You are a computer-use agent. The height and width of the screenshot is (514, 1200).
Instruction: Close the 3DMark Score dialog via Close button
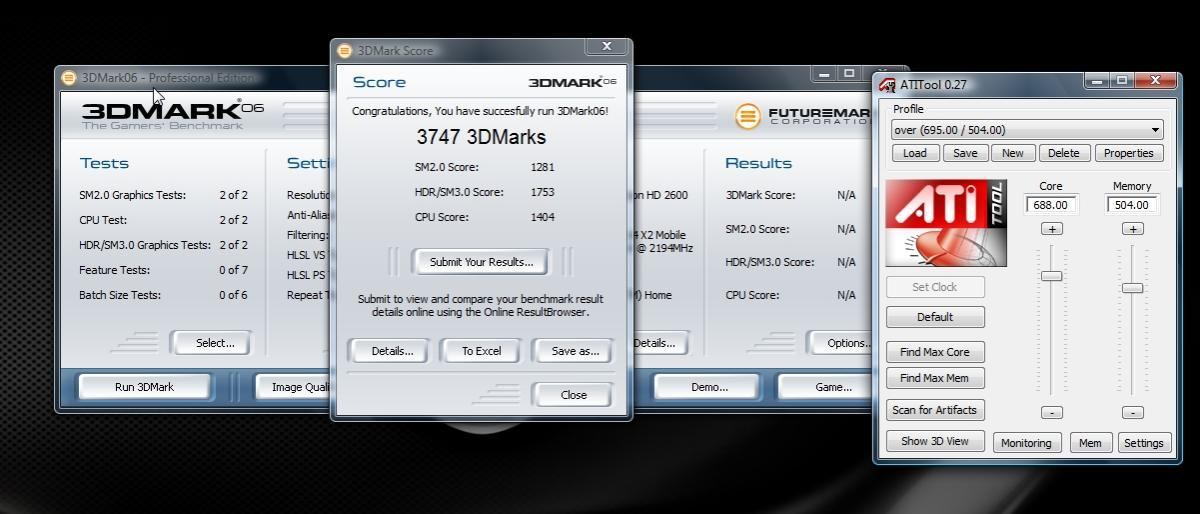(573, 394)
